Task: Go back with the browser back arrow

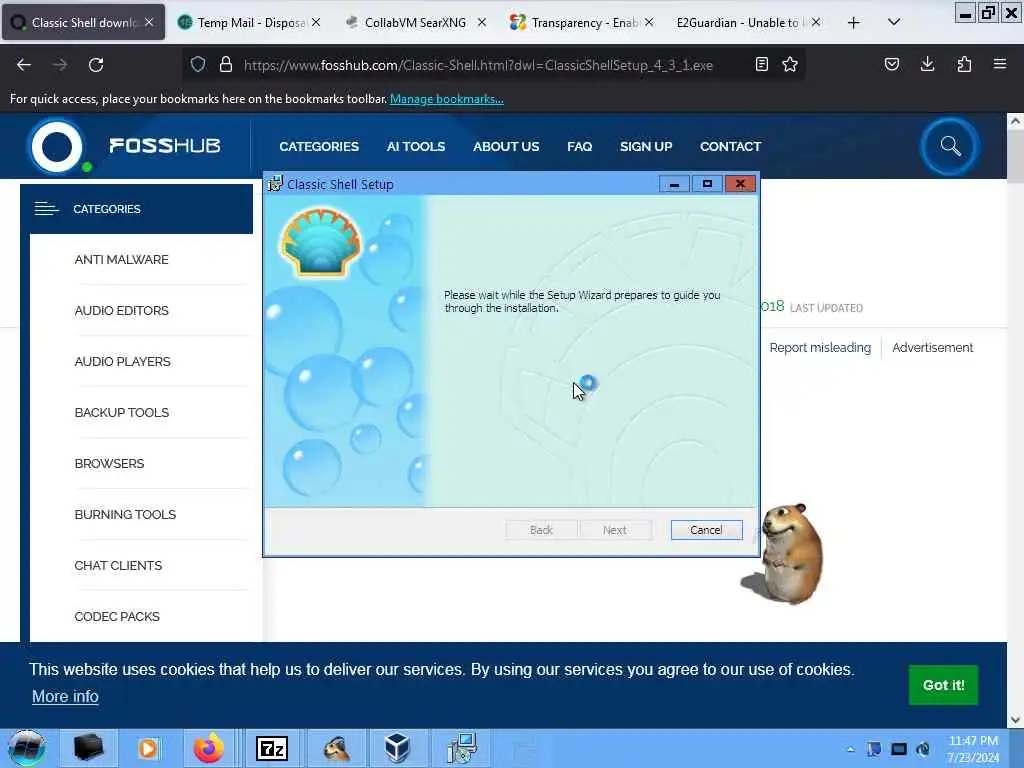Action: tap(24, 65)
